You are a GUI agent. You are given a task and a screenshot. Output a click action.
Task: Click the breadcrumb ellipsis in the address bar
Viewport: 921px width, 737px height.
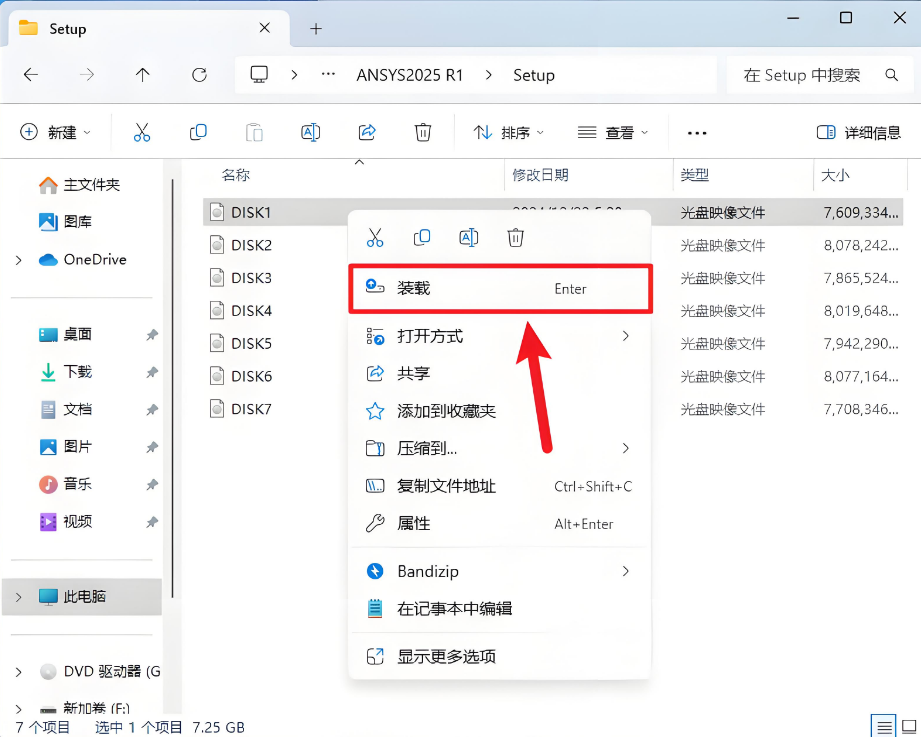coord(328,75)
